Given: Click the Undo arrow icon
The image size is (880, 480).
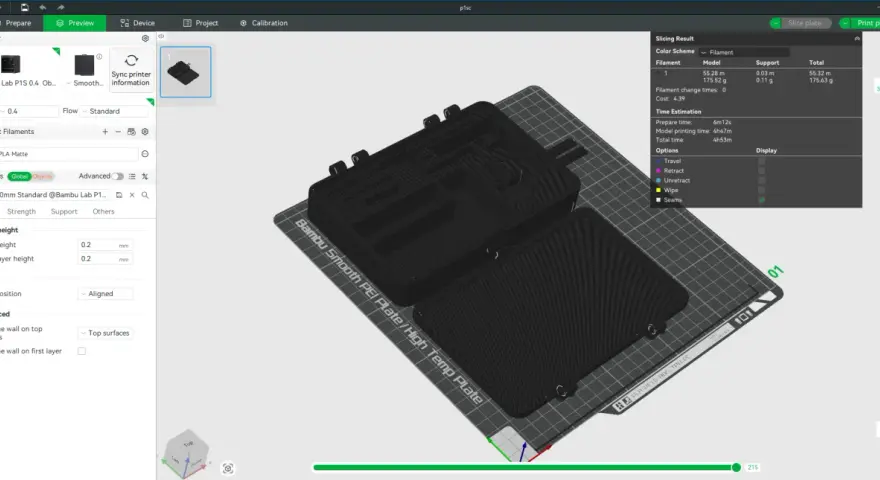Looking at the screenshot, I should (43, 7).
